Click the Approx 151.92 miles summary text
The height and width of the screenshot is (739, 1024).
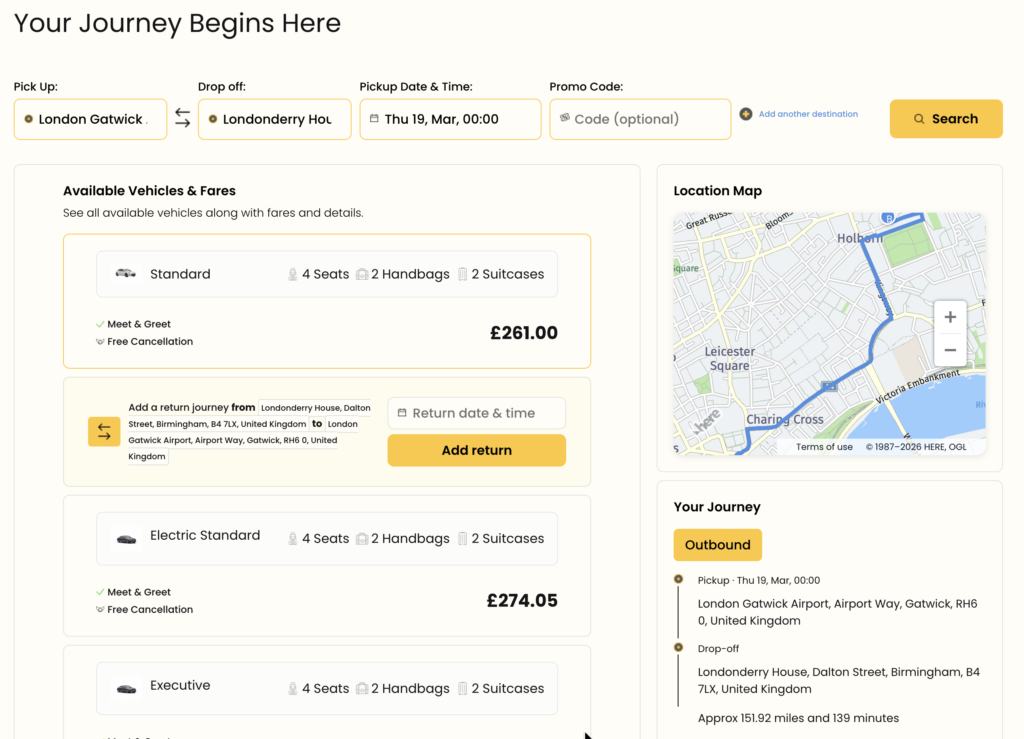click(x=798, y=718)
